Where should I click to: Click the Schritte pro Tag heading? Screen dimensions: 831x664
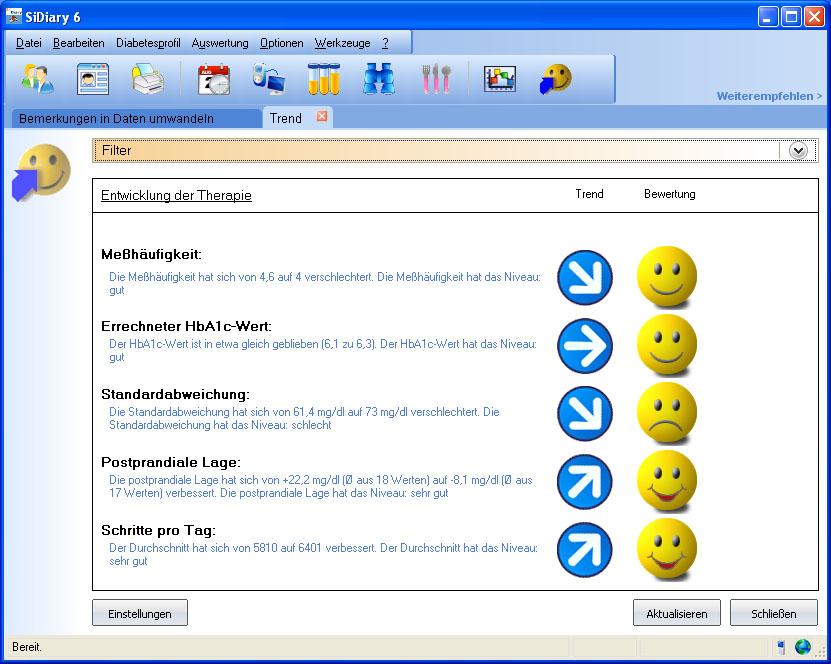(158, 530)
